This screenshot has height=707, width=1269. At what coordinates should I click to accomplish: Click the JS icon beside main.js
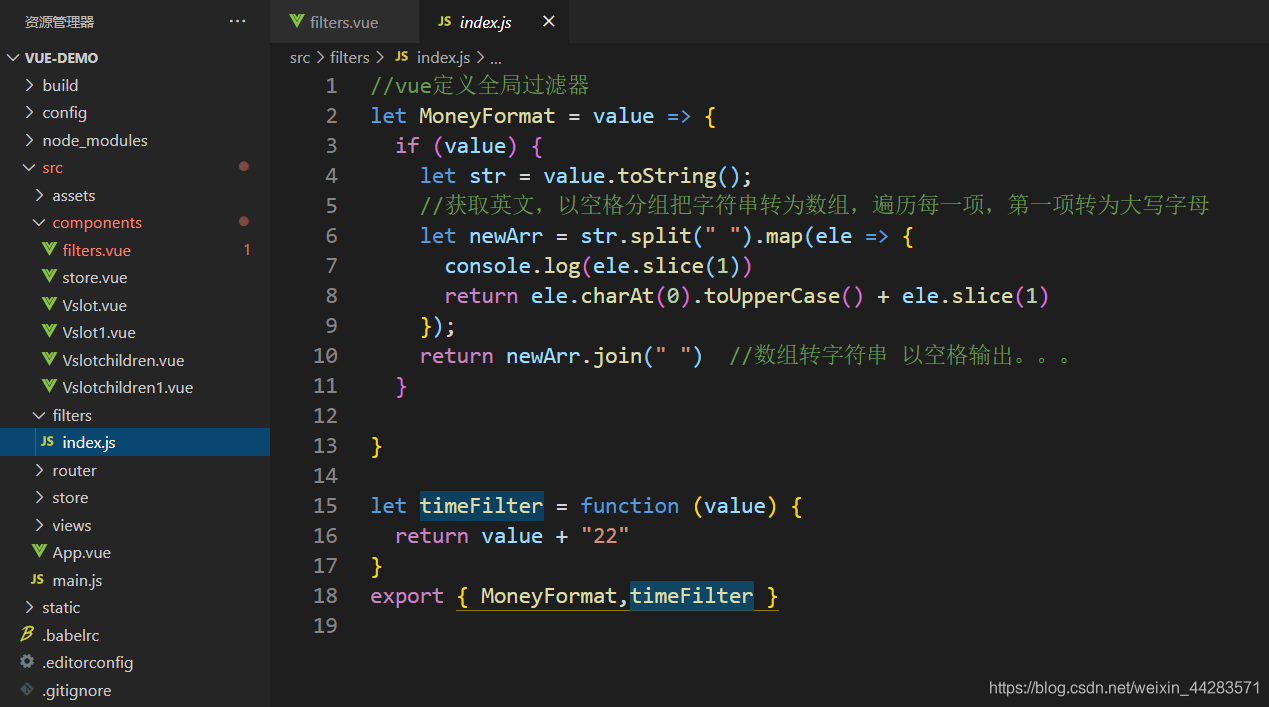(37, 580)
